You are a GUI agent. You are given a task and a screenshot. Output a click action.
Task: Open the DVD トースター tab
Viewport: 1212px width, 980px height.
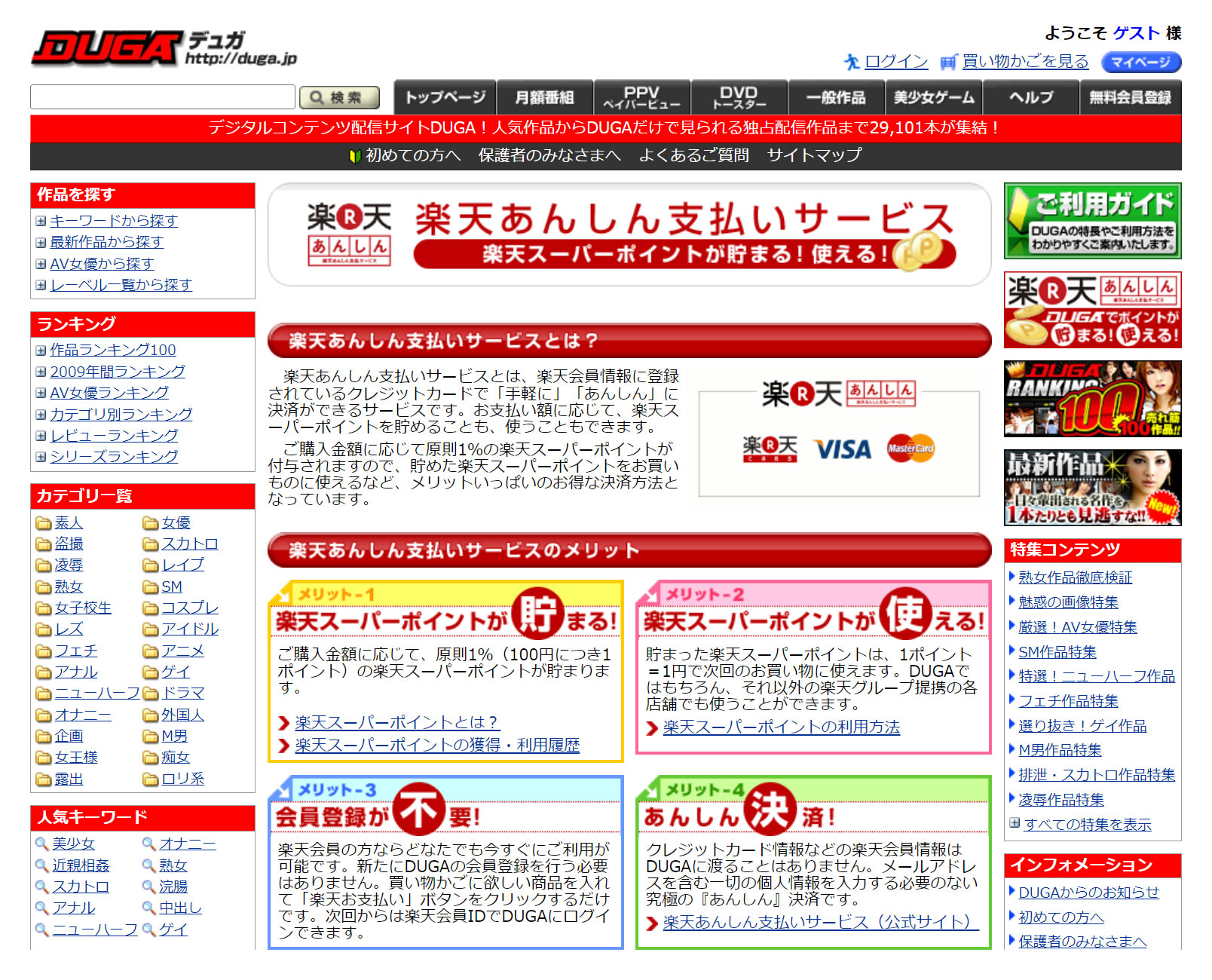[739, 97]
